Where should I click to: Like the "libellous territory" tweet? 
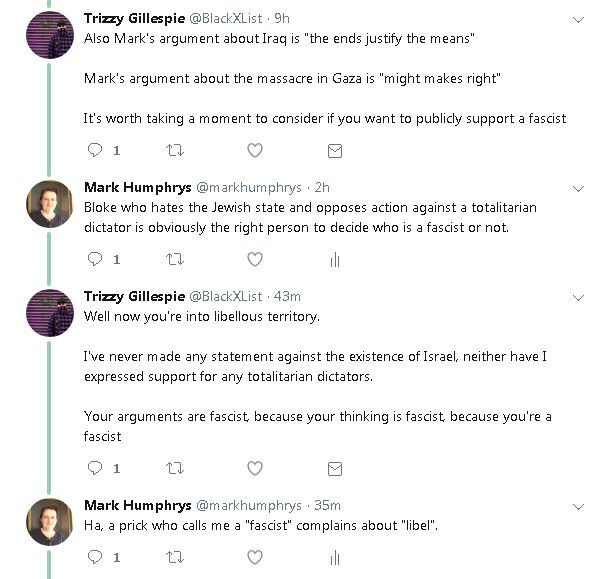click(x=255, y=468)
